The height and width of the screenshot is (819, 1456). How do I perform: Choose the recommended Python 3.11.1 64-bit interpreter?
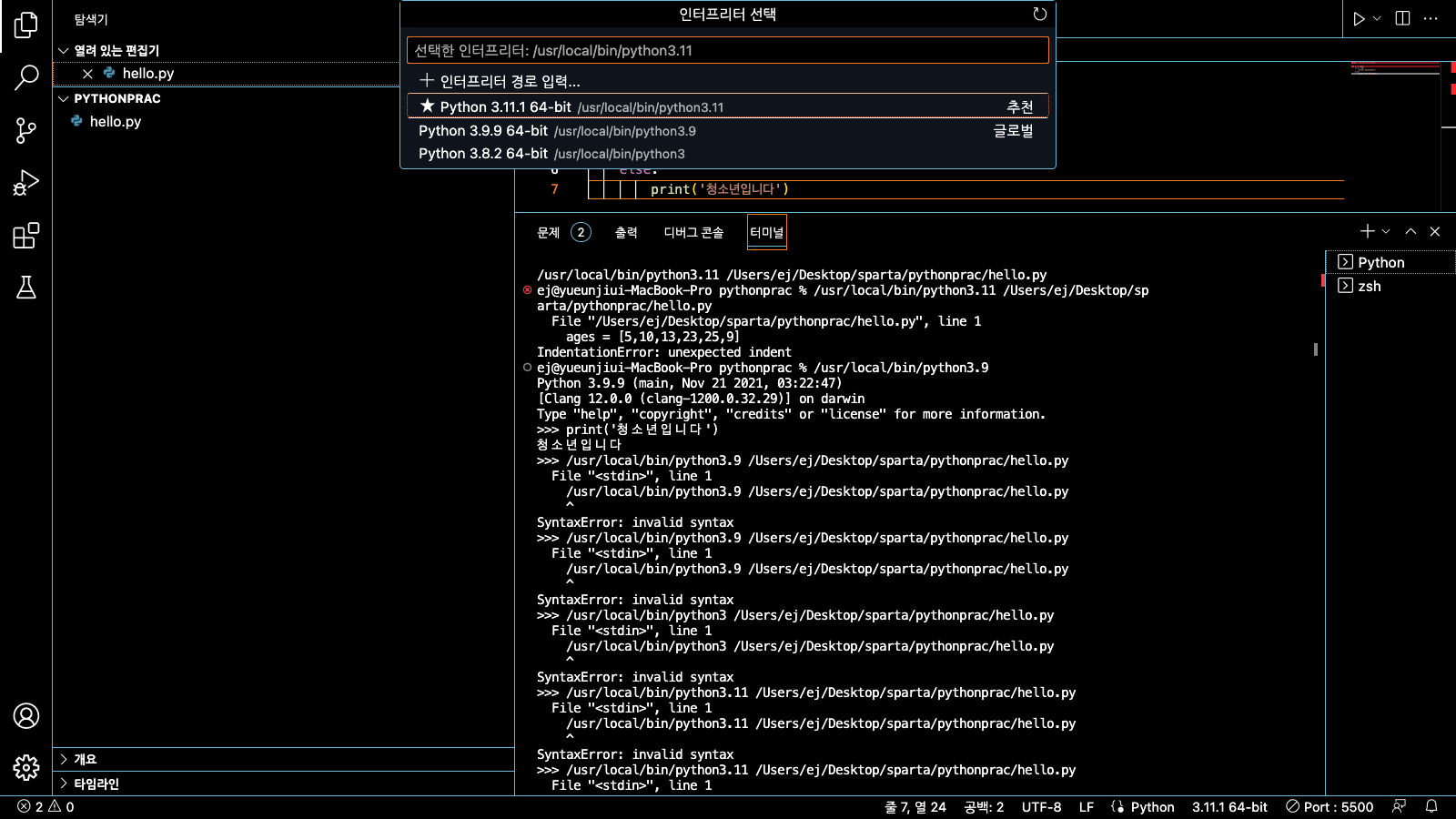click(728, 106)
